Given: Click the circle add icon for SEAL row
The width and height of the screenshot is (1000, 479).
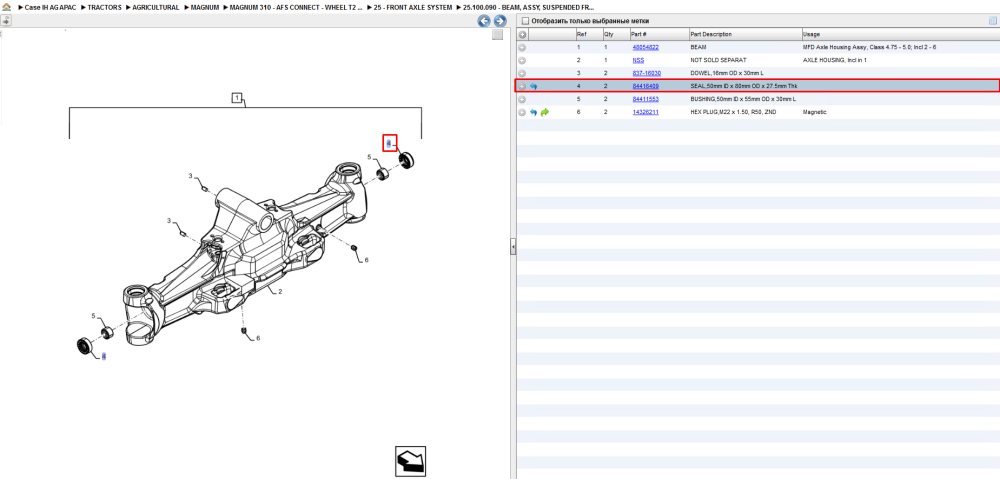Looking at the screenshot, I should click(x=522, y=86).
